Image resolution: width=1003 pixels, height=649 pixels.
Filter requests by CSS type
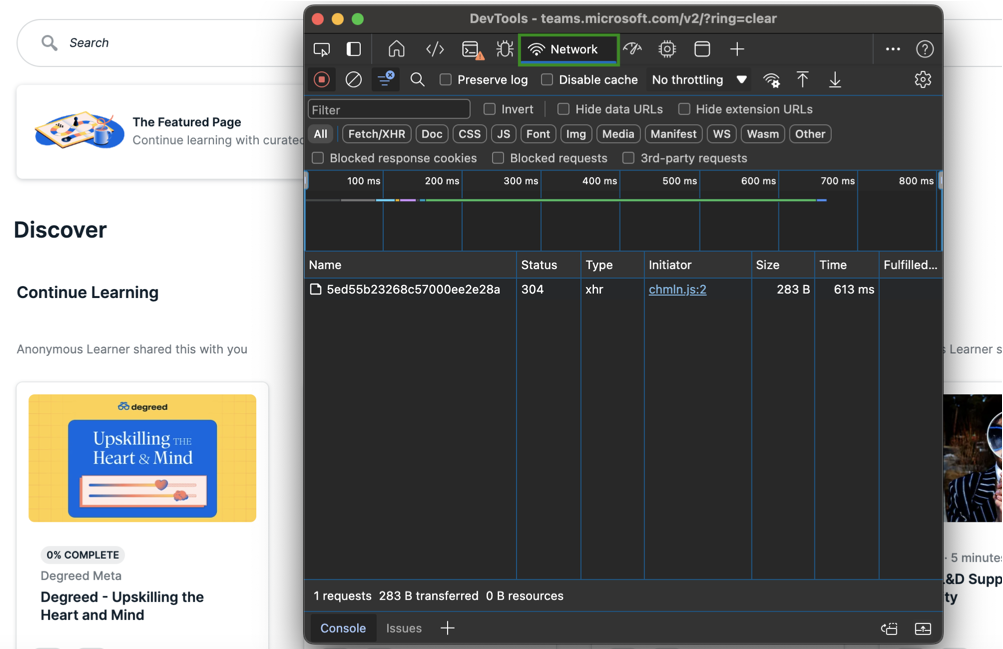(x=470, y=134)
